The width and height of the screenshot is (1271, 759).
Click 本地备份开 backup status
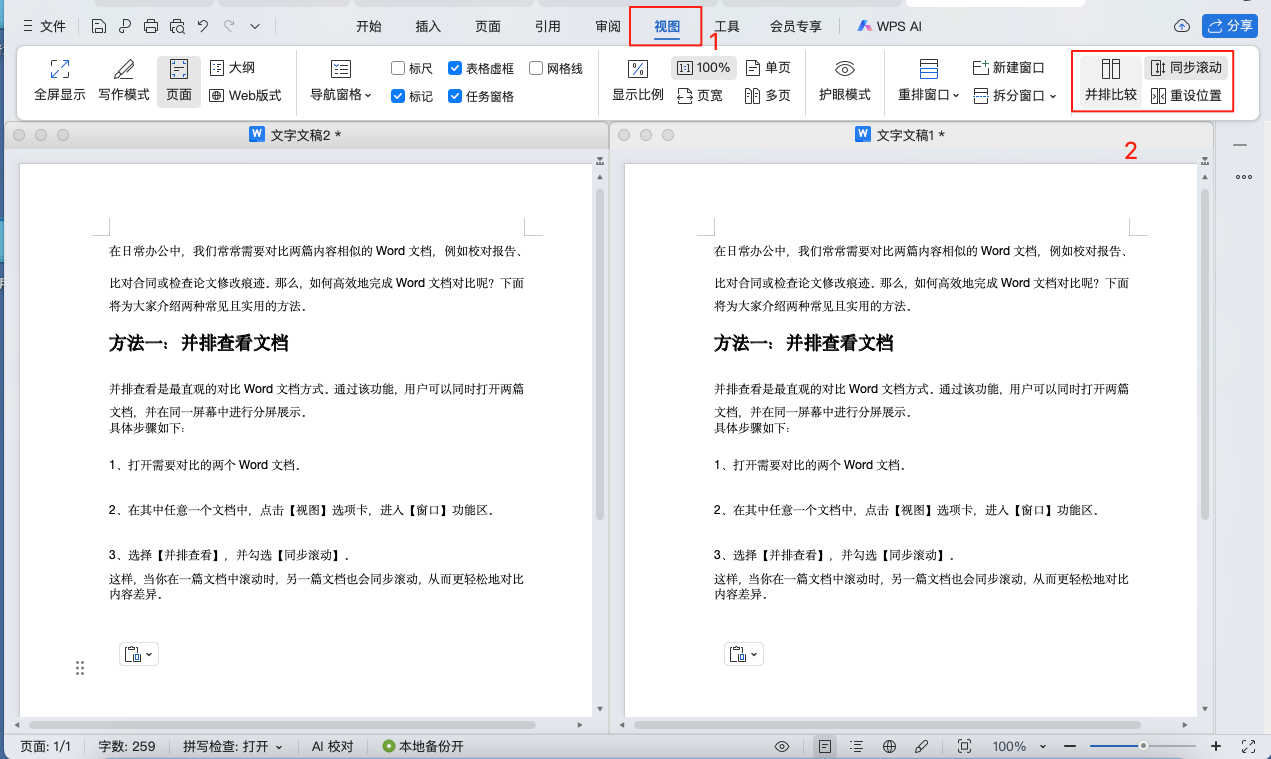click(424, 746)
